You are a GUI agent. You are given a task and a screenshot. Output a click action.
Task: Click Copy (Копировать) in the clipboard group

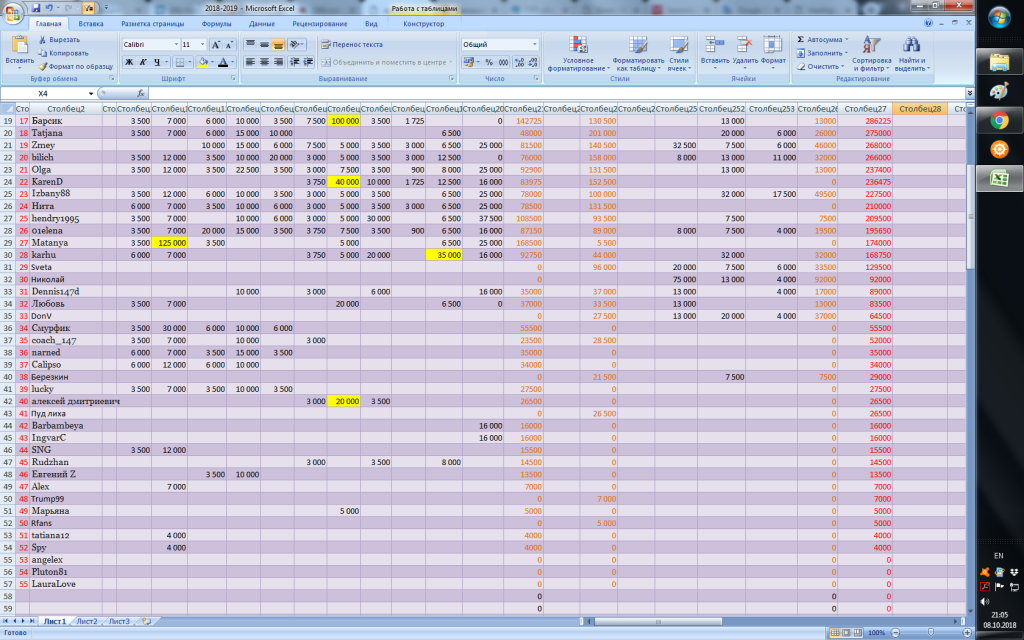tap(43, 53)
